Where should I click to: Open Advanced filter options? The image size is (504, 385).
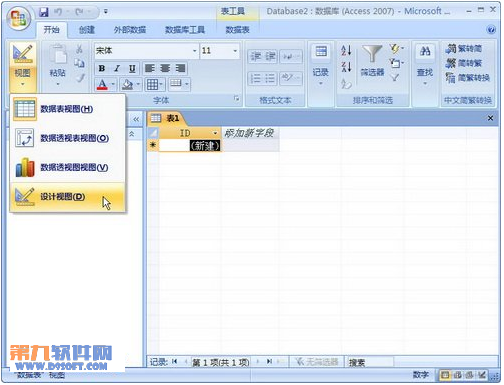pyautogui.click(x=396, y=63)
